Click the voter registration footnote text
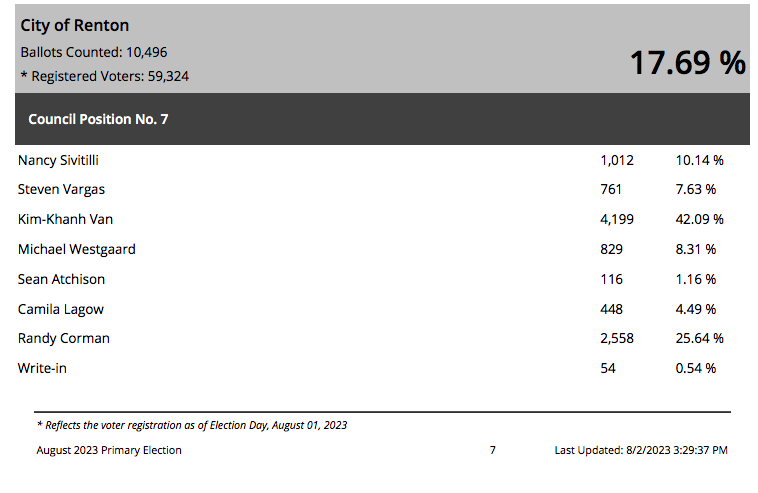758x493 pixels. point(192,425)
